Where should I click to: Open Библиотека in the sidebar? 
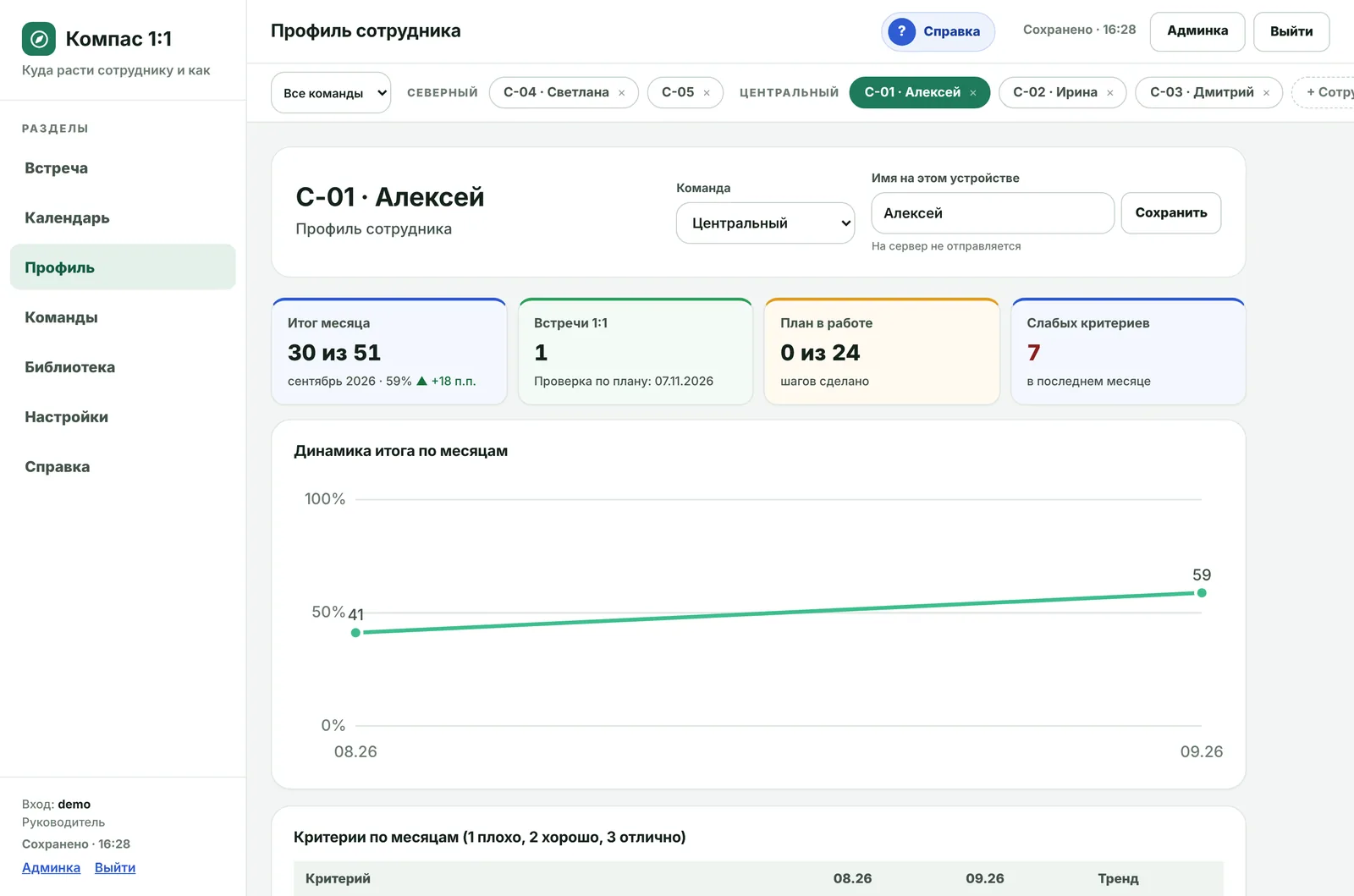point(123,367)
